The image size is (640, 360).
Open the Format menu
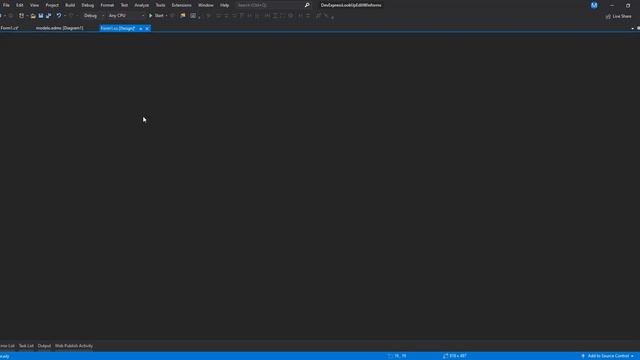click(107, 5)
